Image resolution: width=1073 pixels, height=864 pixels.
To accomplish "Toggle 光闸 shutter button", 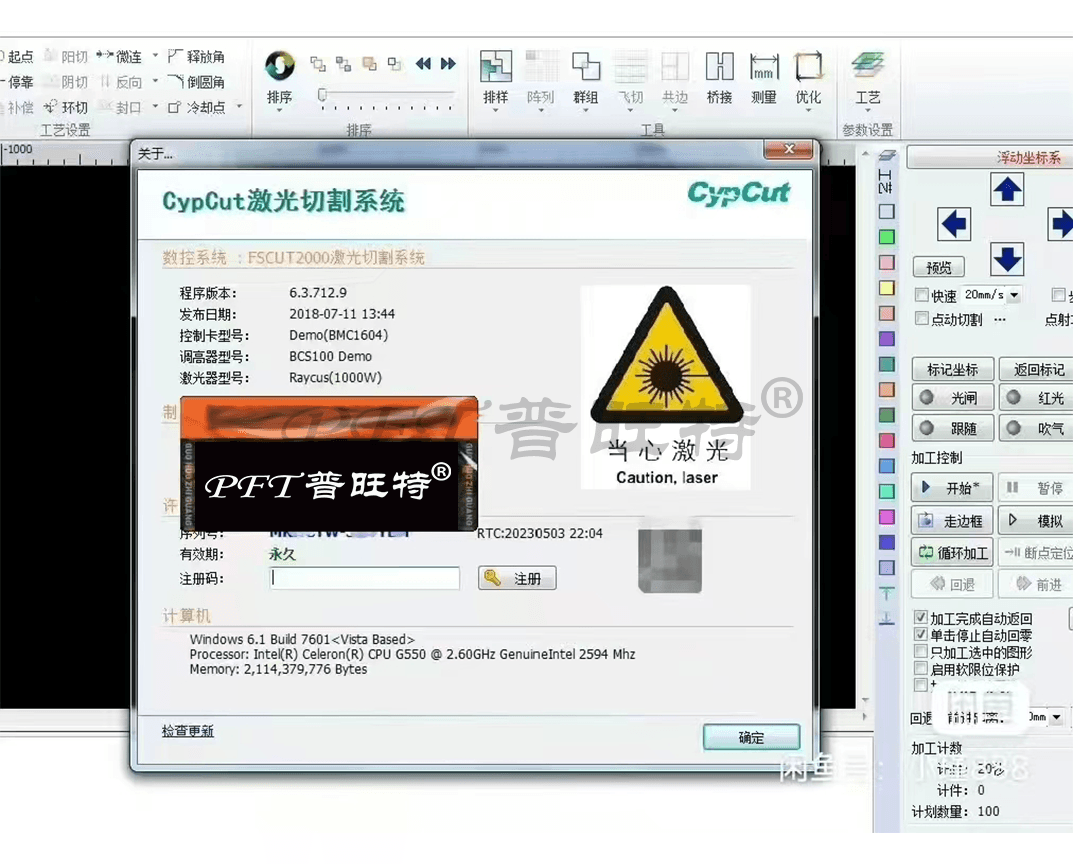I will pyautogui.click(x=952, y=398).
